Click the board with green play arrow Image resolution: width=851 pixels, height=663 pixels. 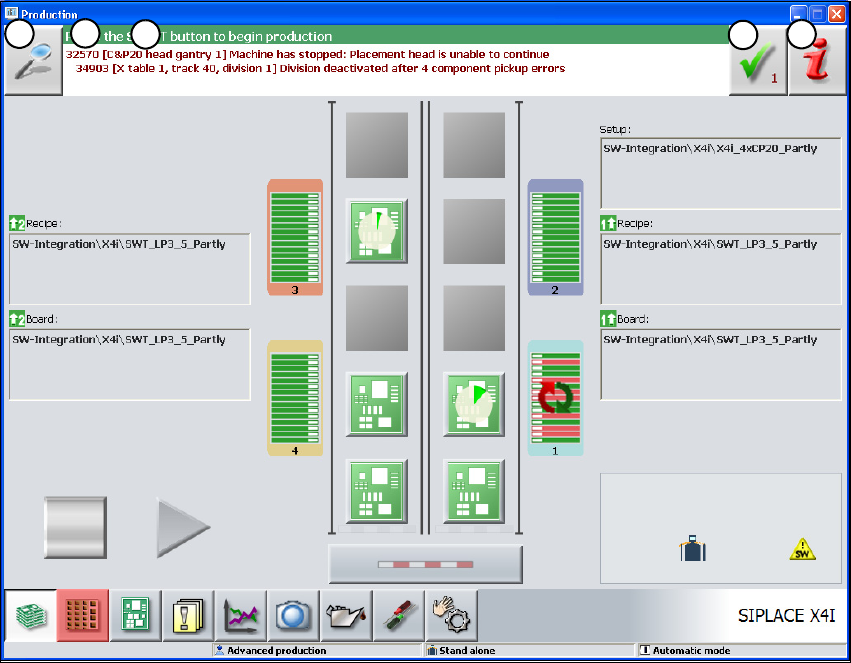(474, 404)
